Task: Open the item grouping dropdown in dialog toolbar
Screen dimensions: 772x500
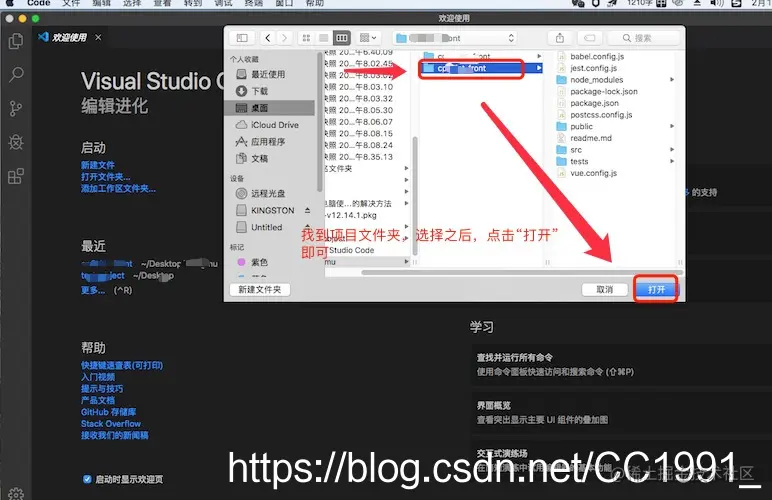Action: 368,38
